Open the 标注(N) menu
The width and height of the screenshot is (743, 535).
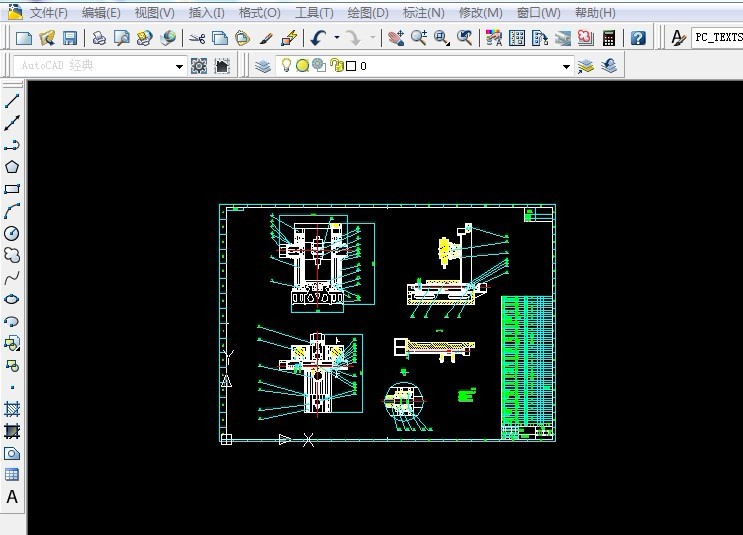click(x=423, y=13)
